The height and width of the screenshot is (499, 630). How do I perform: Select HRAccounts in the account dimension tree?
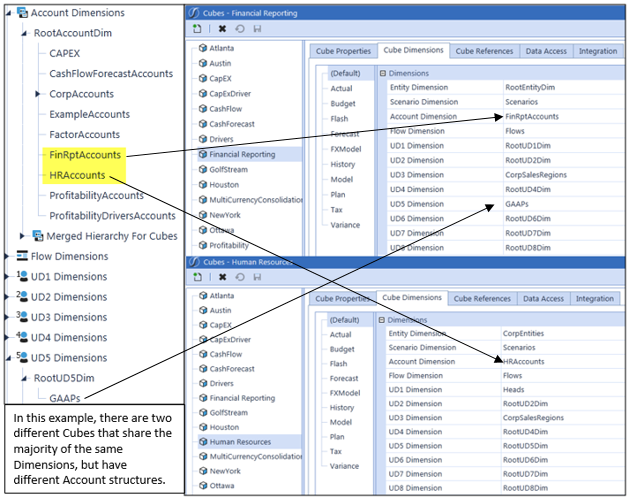tap(77, 175)
